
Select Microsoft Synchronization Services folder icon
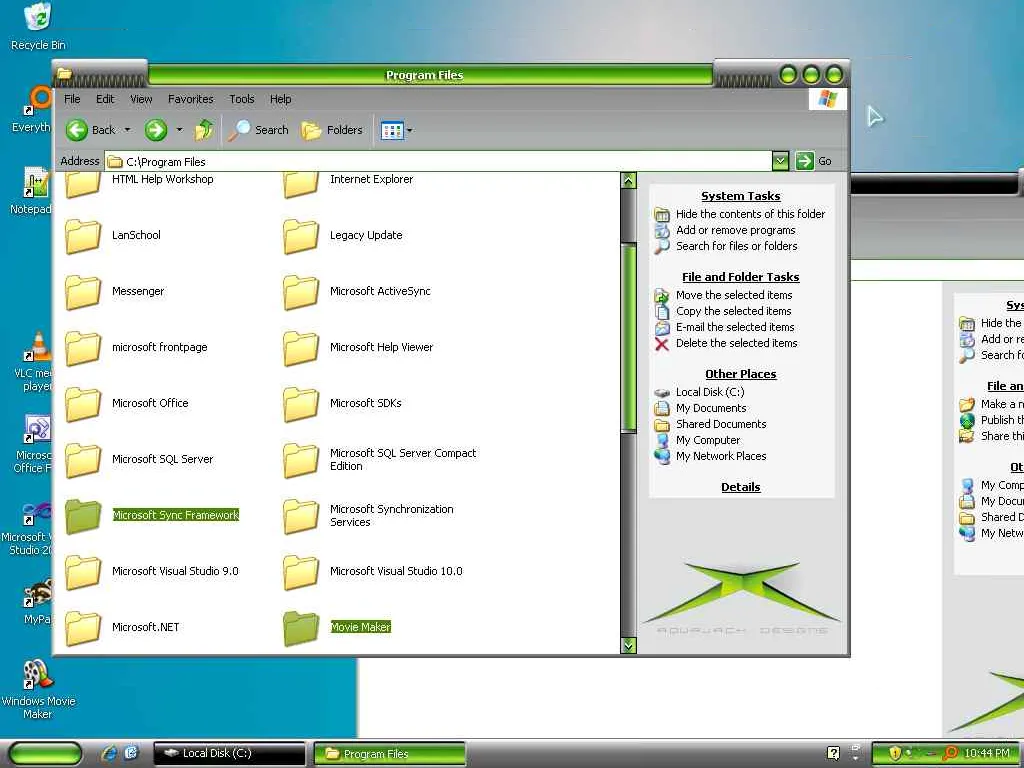pos(301,516)
